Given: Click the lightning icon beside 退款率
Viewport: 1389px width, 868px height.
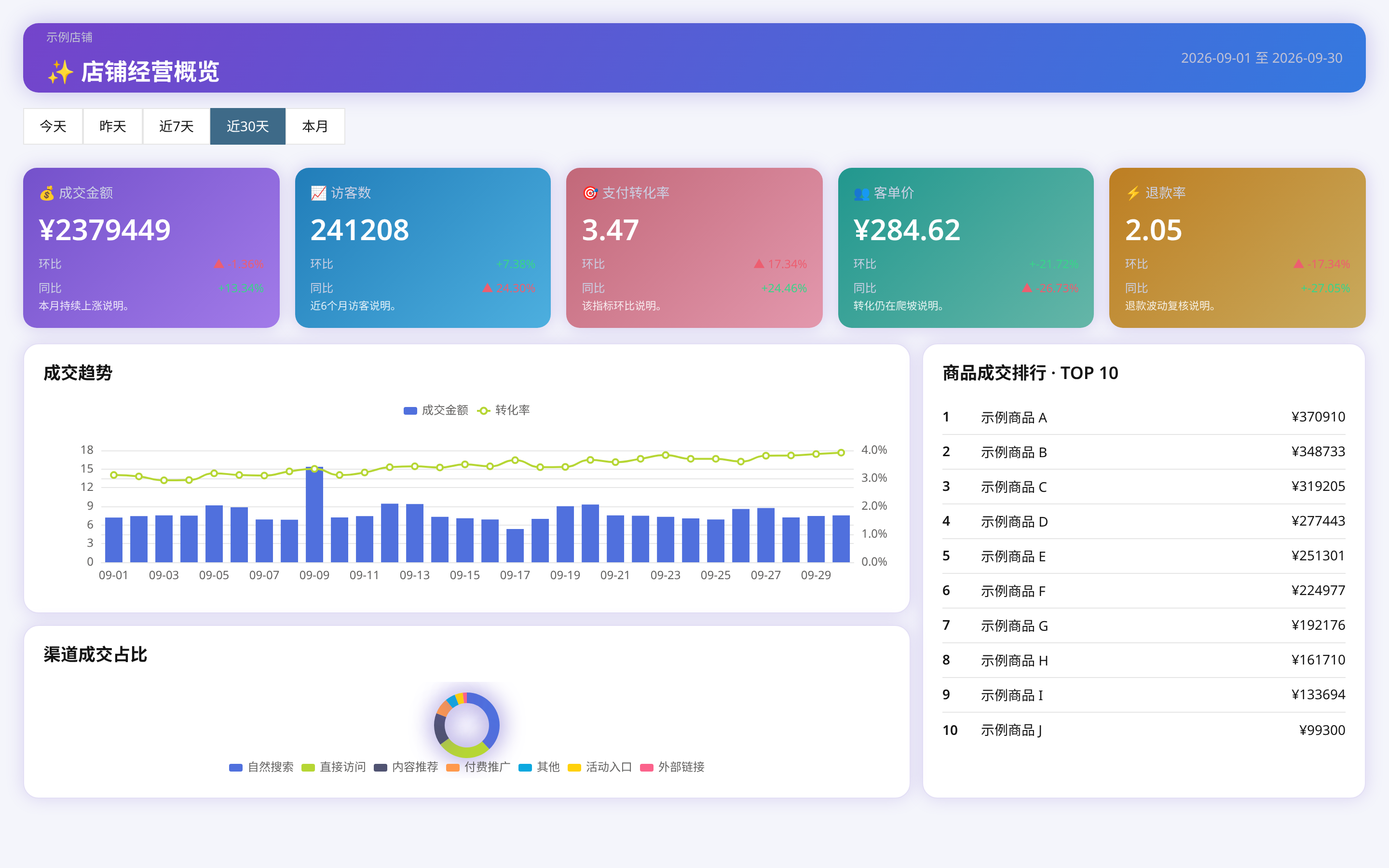Looking at the screenshot, I should point(1133,193).
